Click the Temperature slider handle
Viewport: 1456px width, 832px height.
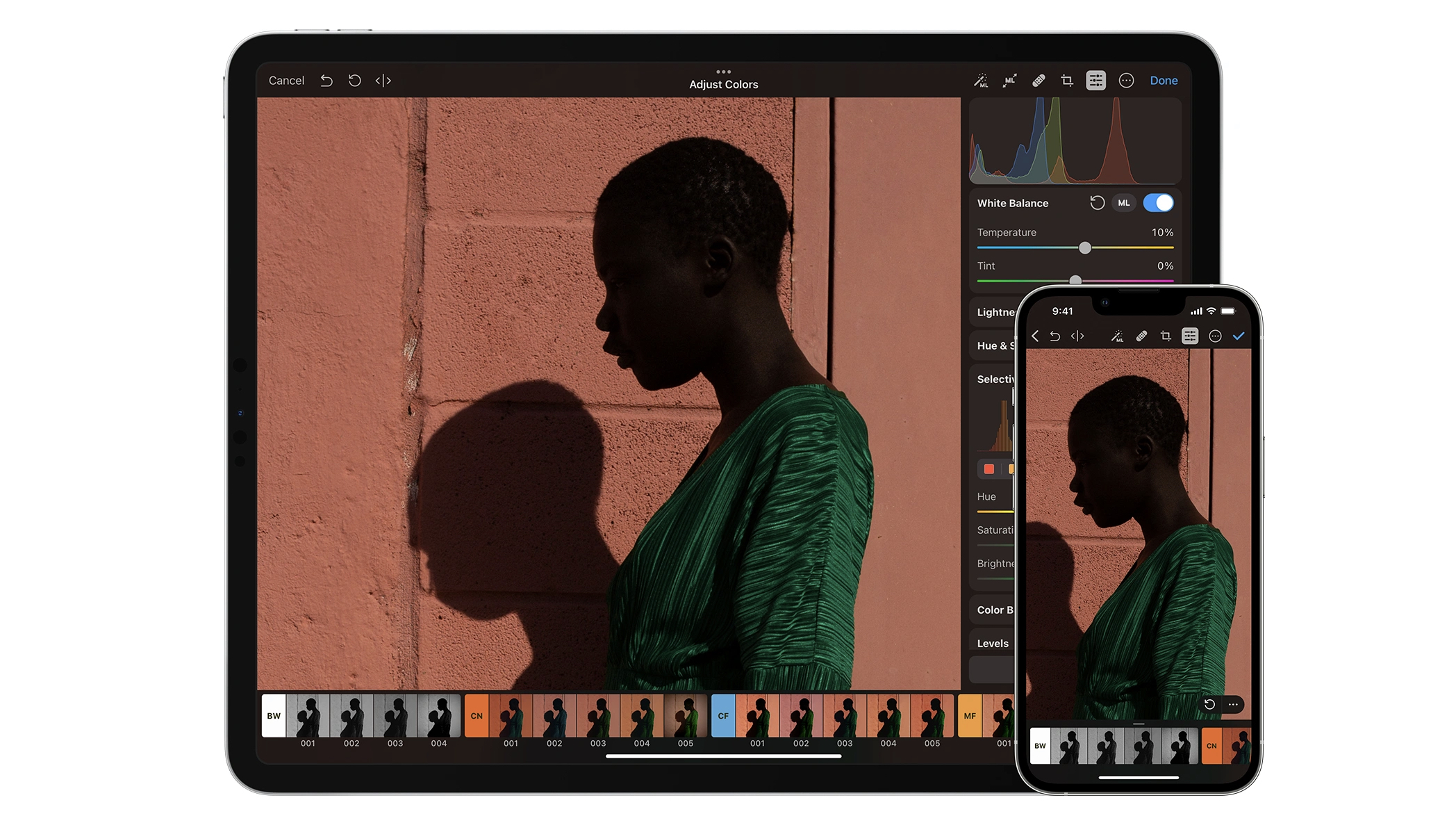1085,247
